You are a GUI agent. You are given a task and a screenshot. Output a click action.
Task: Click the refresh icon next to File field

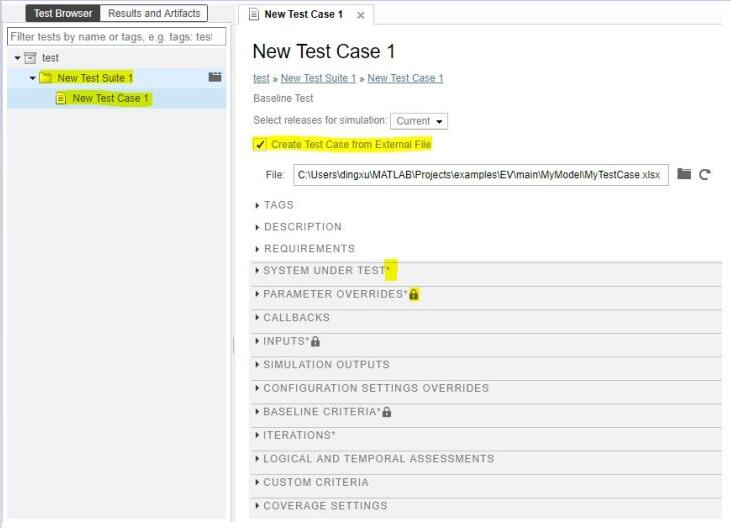pos(705,174)
